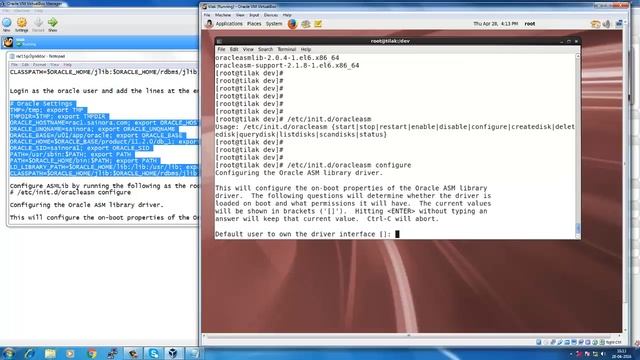Open the media player icon on the taskbar
Screen dimensions: 640x360
[x=70, y=353]
